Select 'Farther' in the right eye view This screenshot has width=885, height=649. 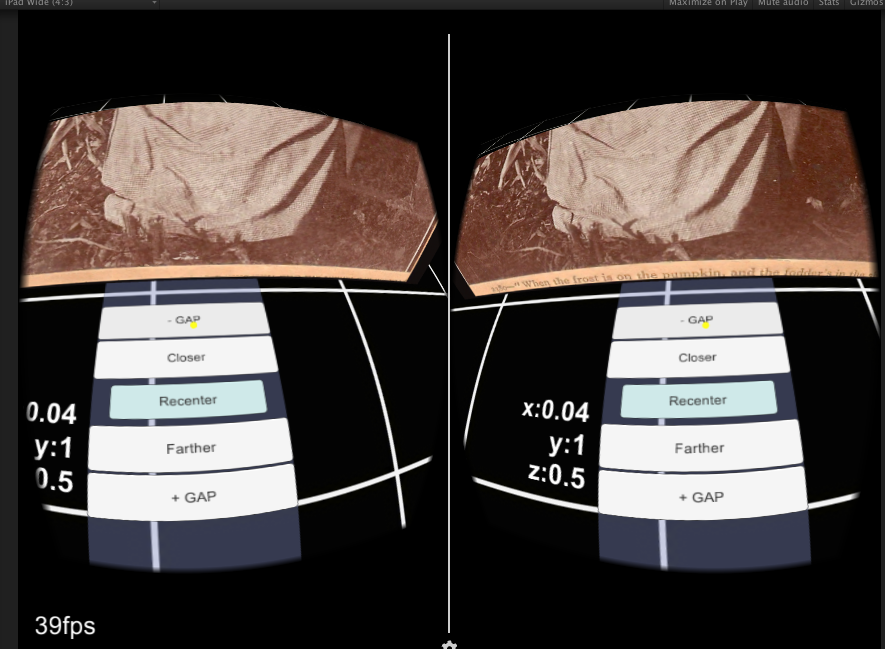[700, 448]
